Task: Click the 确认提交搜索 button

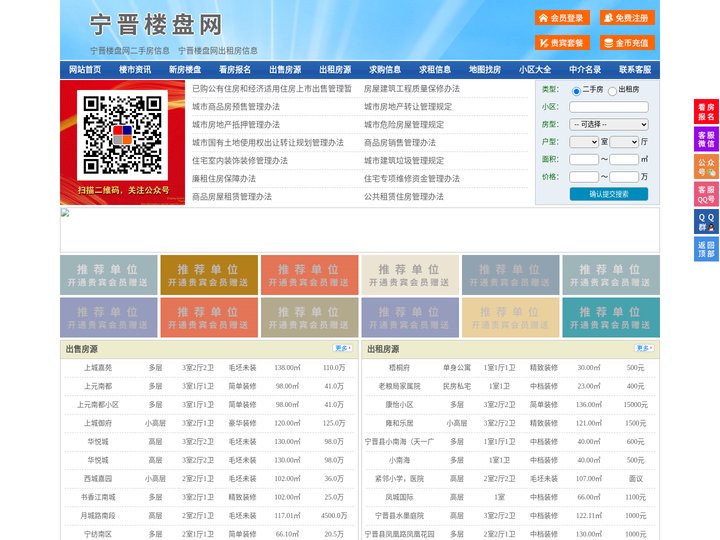Action: tap(609, 194)
